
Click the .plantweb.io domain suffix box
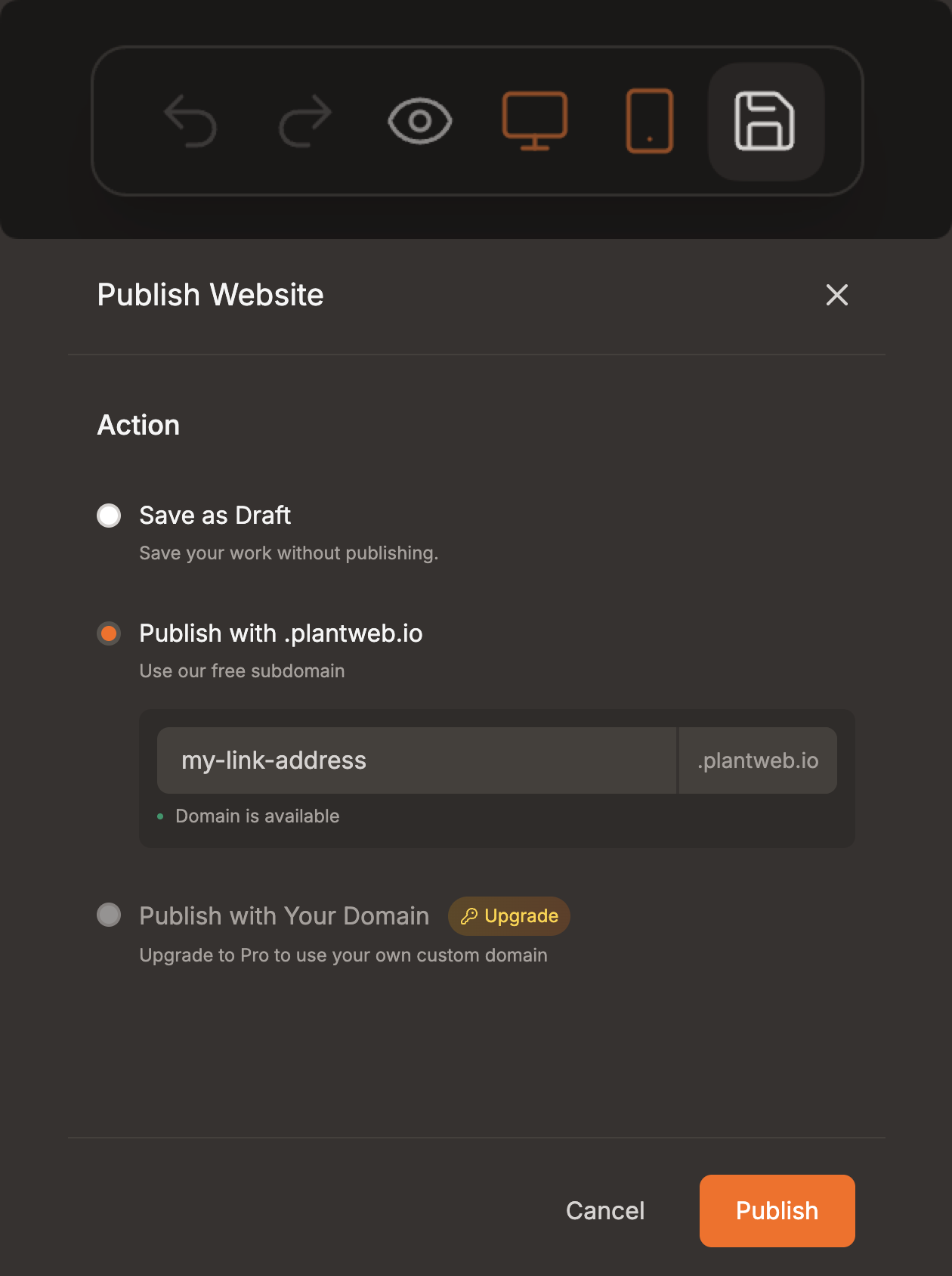click(x=758, y=760)
